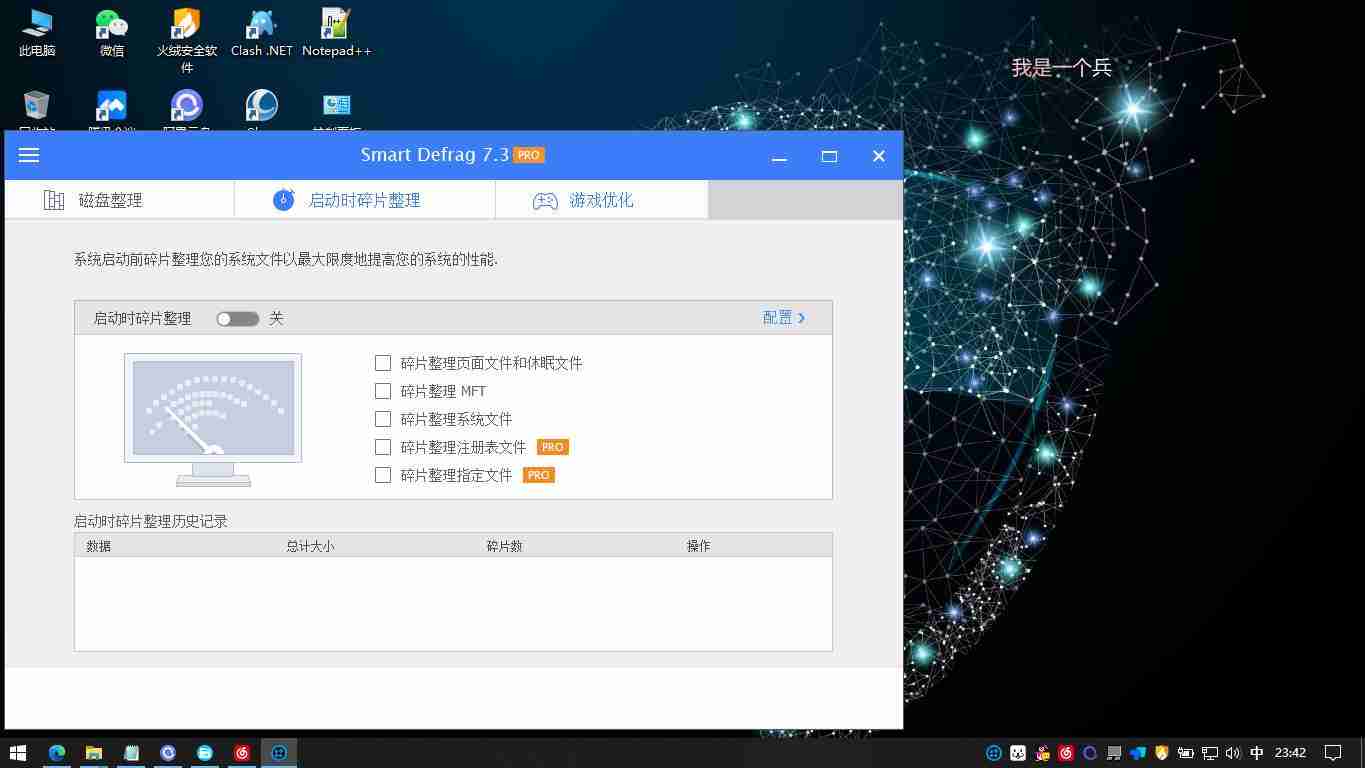Click Smart Defrag's taskbar button
This screenshot has height=768, width=1365.
click(x=279, y=752)
